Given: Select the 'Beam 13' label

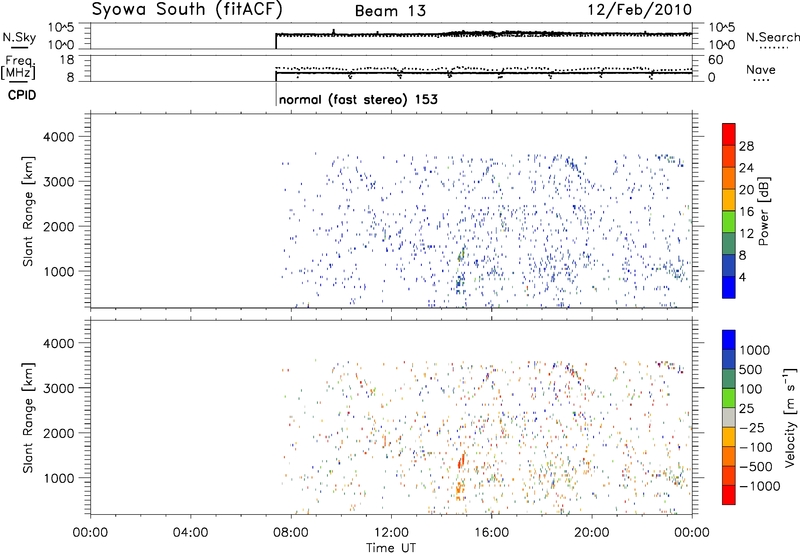Looking at the screenshot, I should click(391, 11).
